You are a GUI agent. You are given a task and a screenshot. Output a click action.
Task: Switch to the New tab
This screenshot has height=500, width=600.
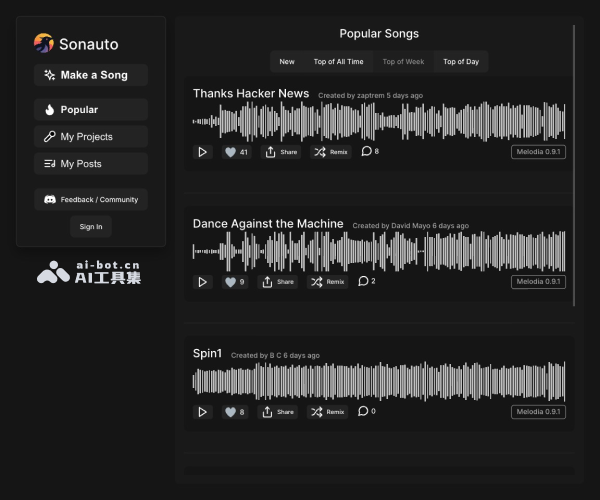coord(287,62)
